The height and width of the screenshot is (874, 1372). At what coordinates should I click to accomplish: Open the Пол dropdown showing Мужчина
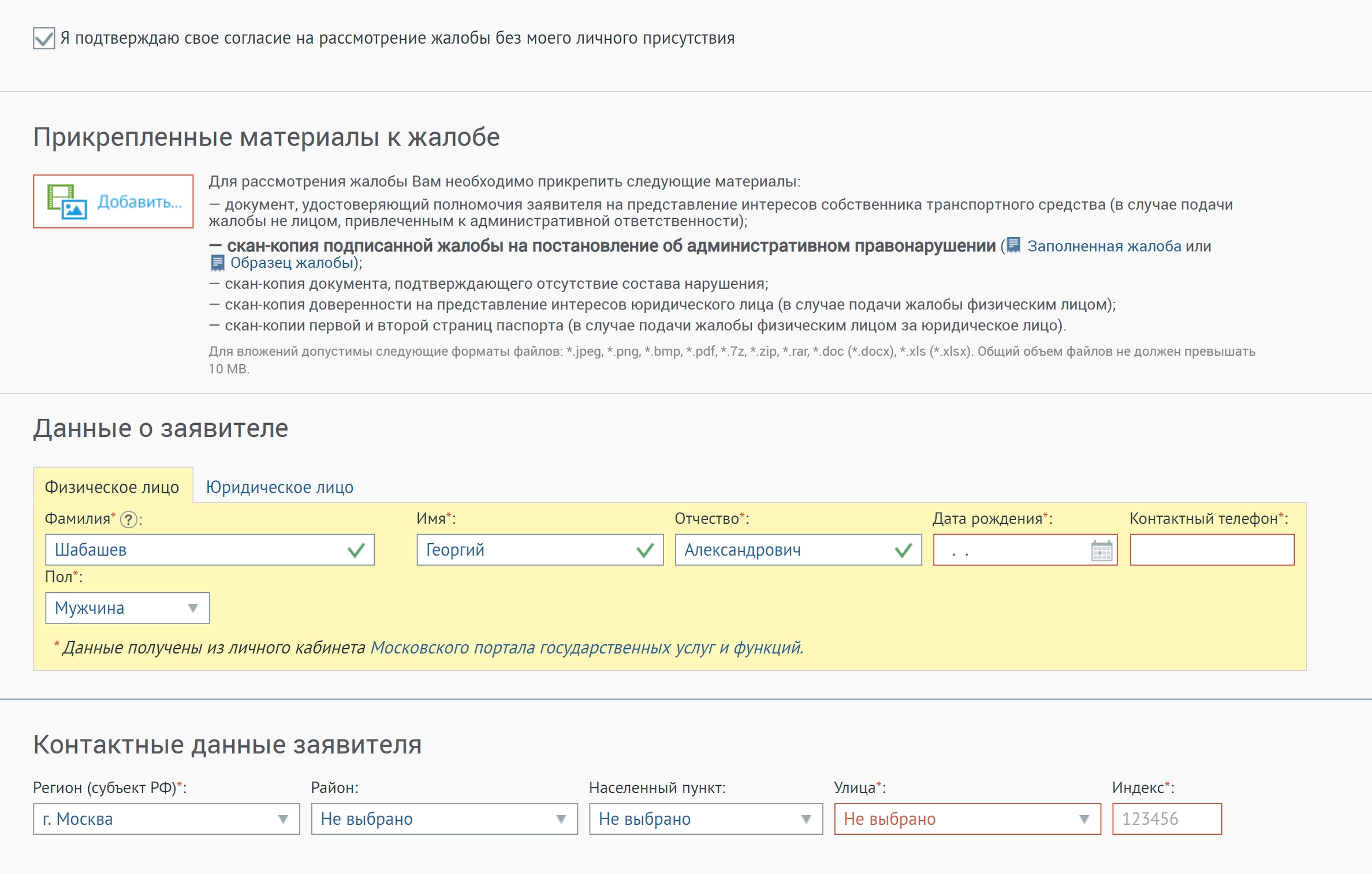128,608
